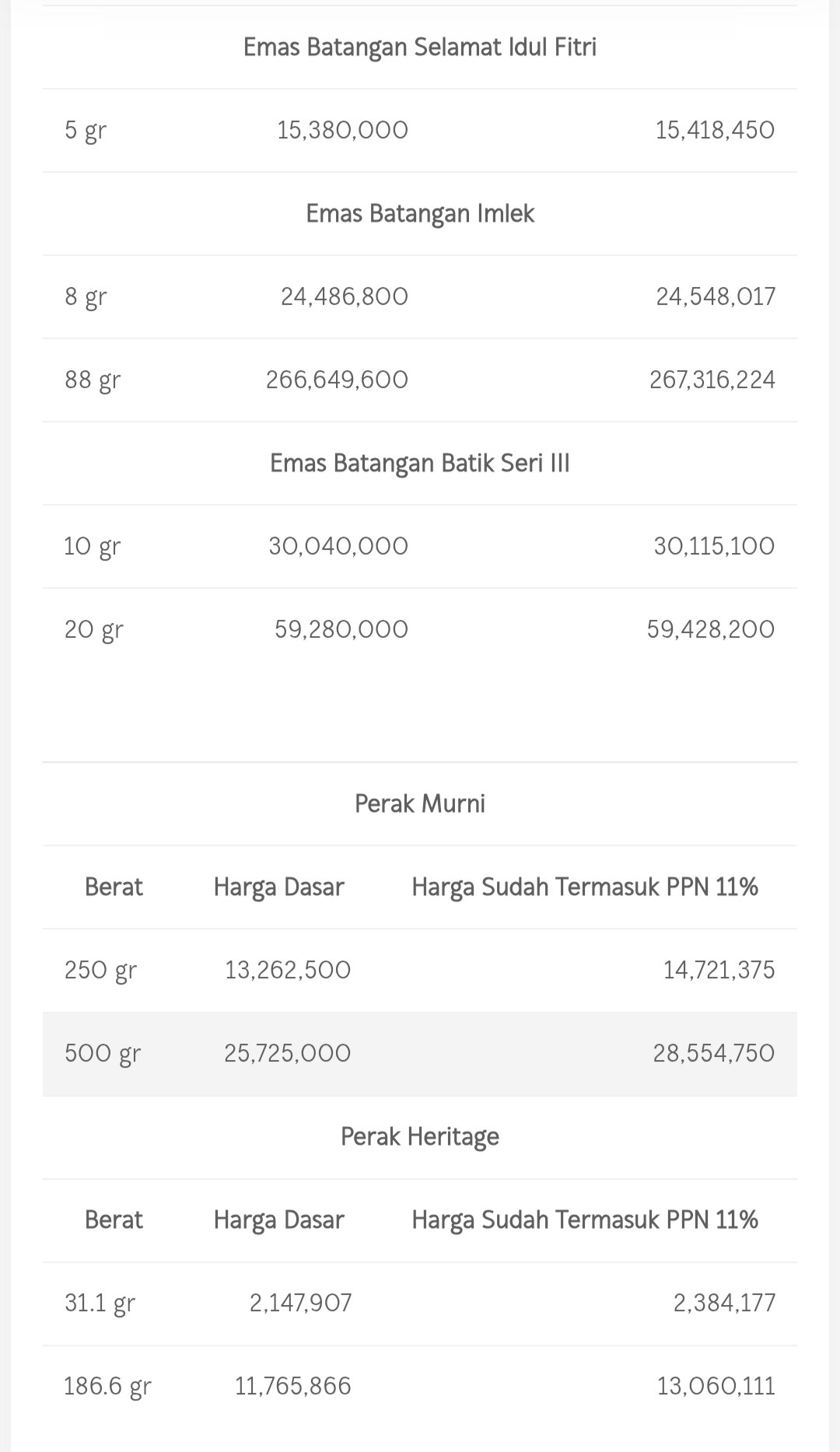Tap the Emas Batangan Batik Seri III heading
The width and height of the screenshot is (840, 1452).
[420, 464]
